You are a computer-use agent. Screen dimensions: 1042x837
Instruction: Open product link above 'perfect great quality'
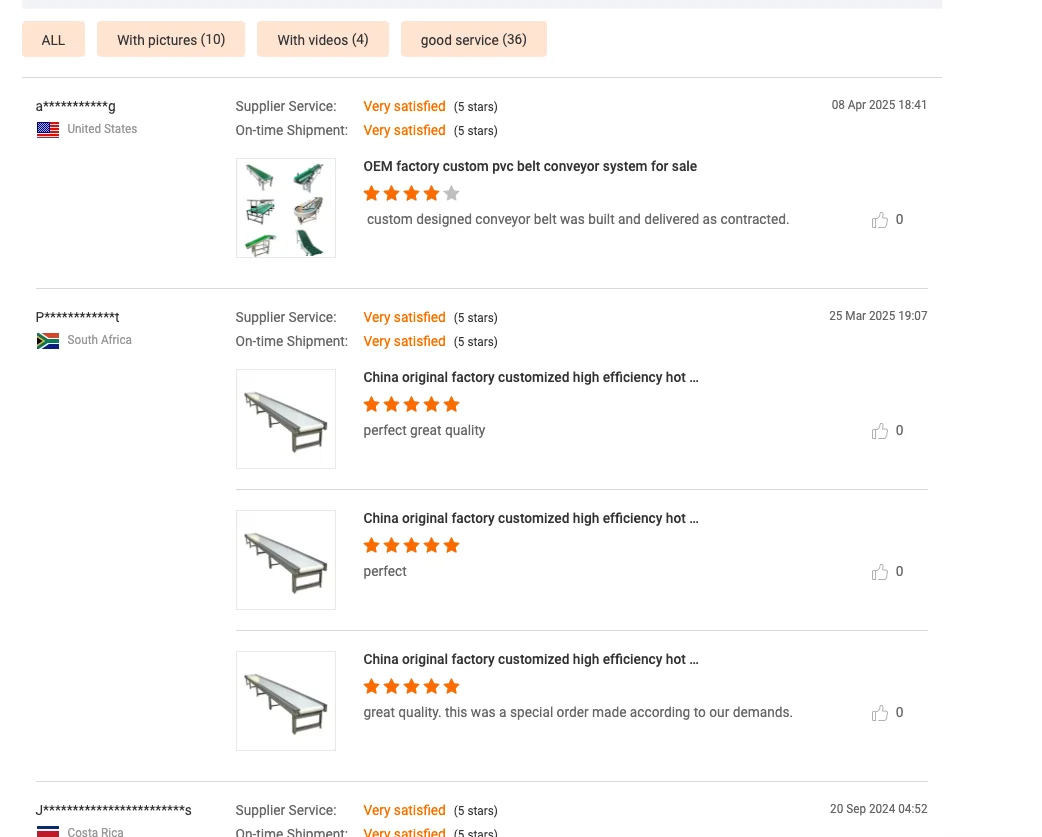tap(531, 378)
